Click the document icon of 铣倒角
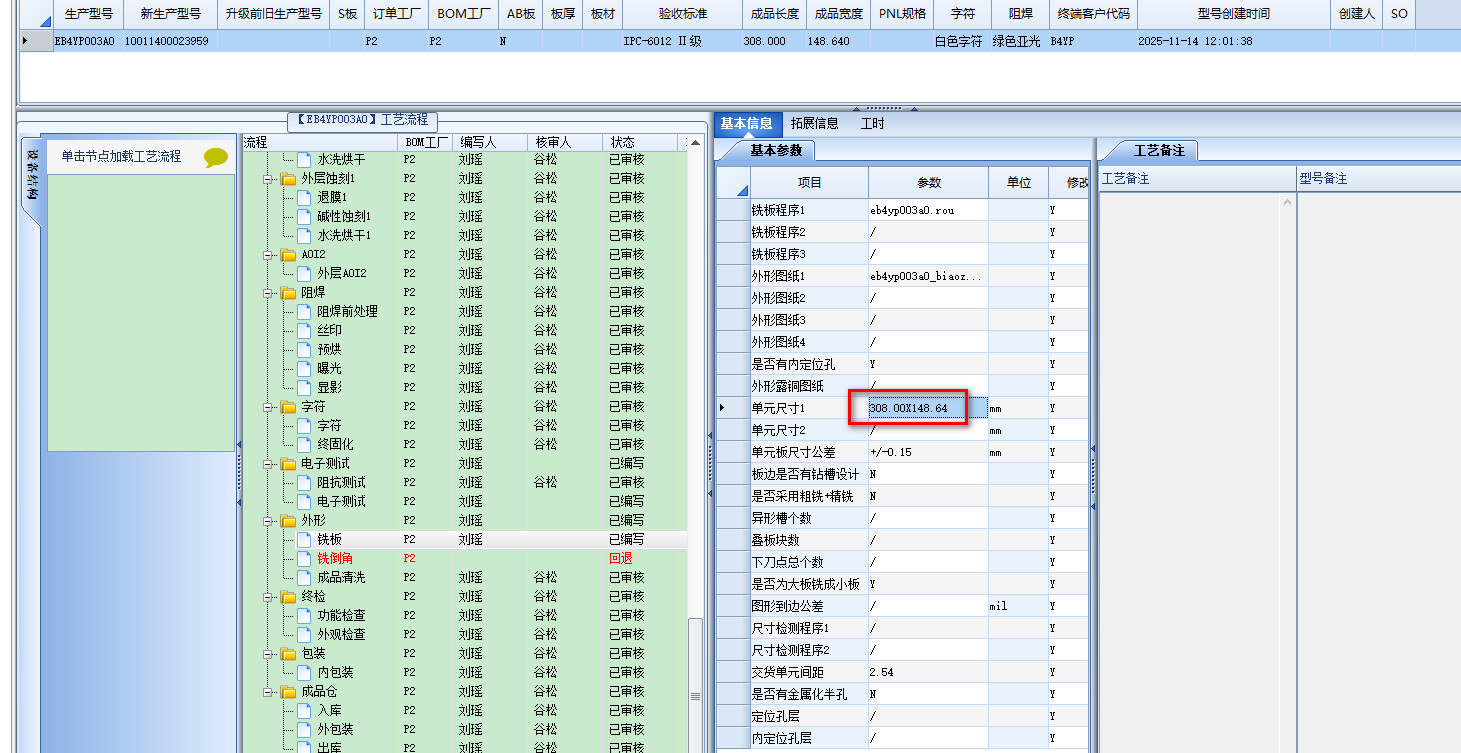1461x753 pixels. click(304, 559)
